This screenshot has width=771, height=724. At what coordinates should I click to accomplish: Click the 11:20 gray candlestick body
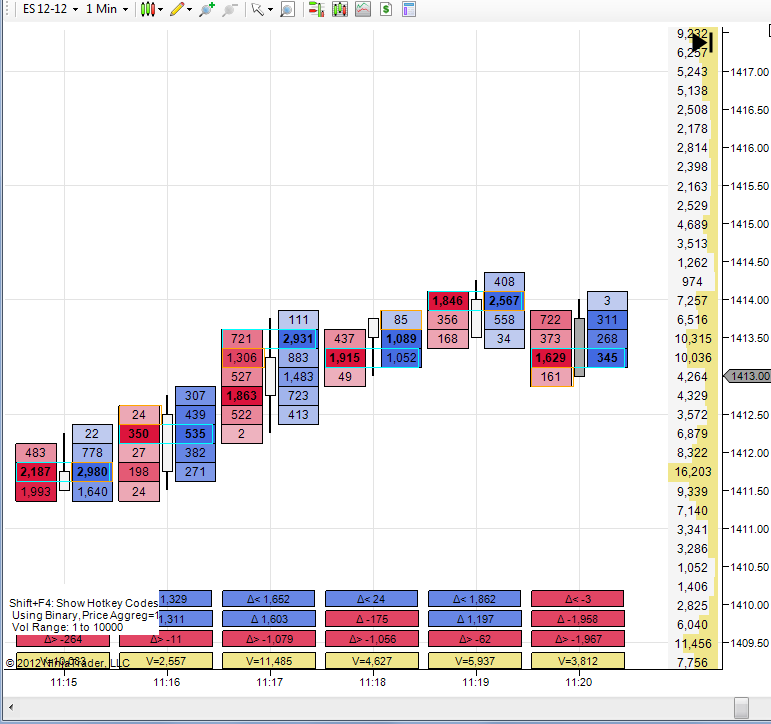pyautogui.click(x=580, y=347)
